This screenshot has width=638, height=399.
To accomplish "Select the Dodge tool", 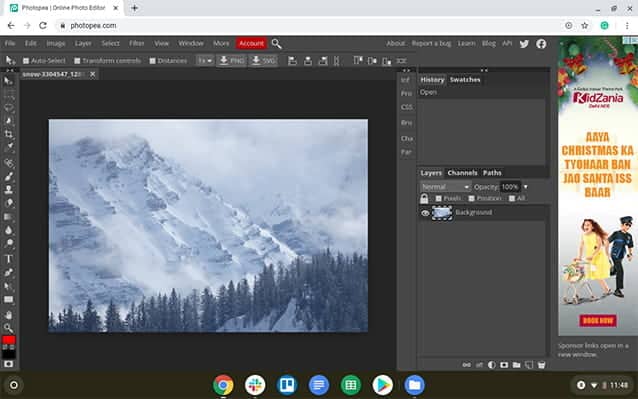I will [9, 243].
